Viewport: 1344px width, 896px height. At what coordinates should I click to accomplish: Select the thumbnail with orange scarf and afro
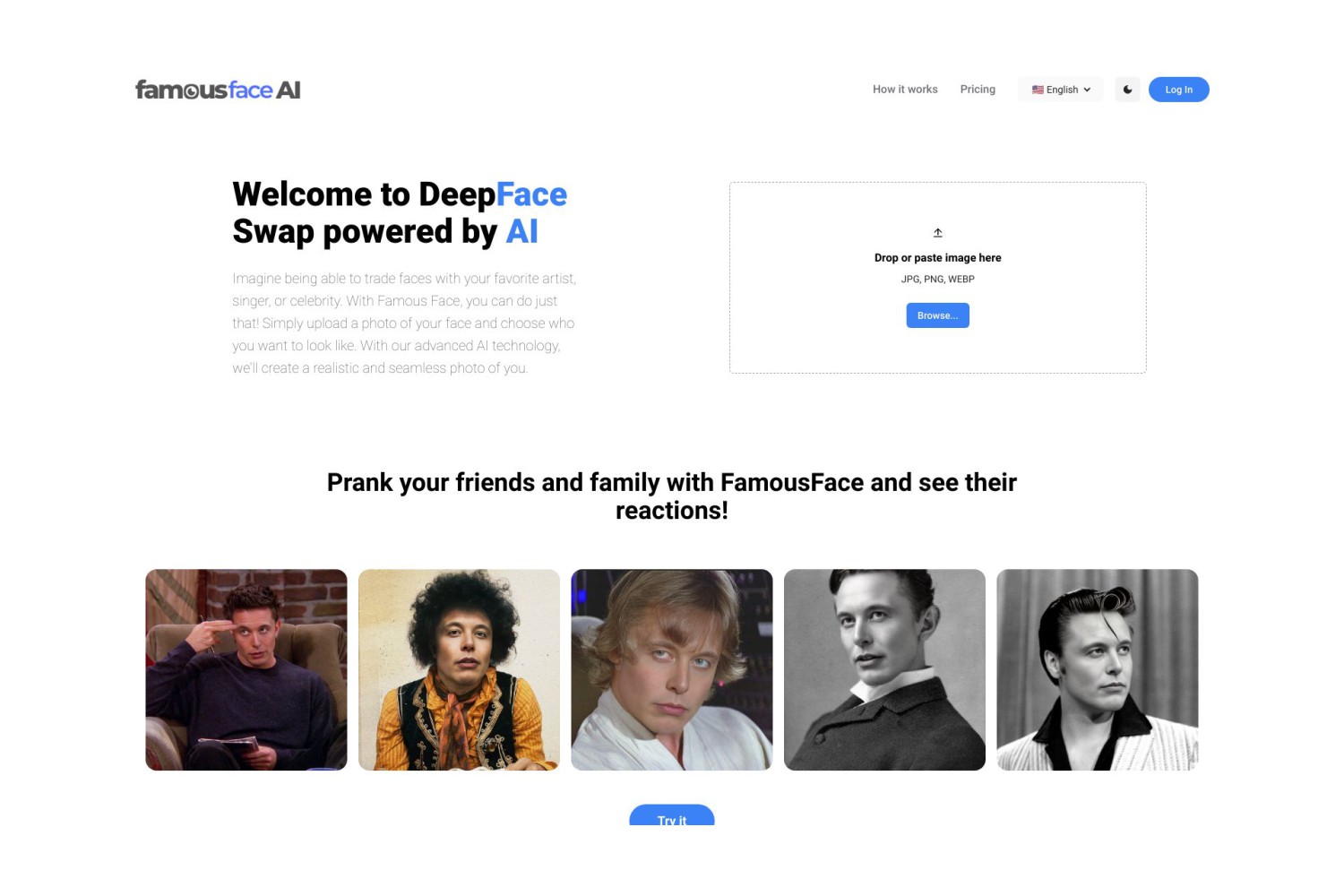(x=459, y=670)
